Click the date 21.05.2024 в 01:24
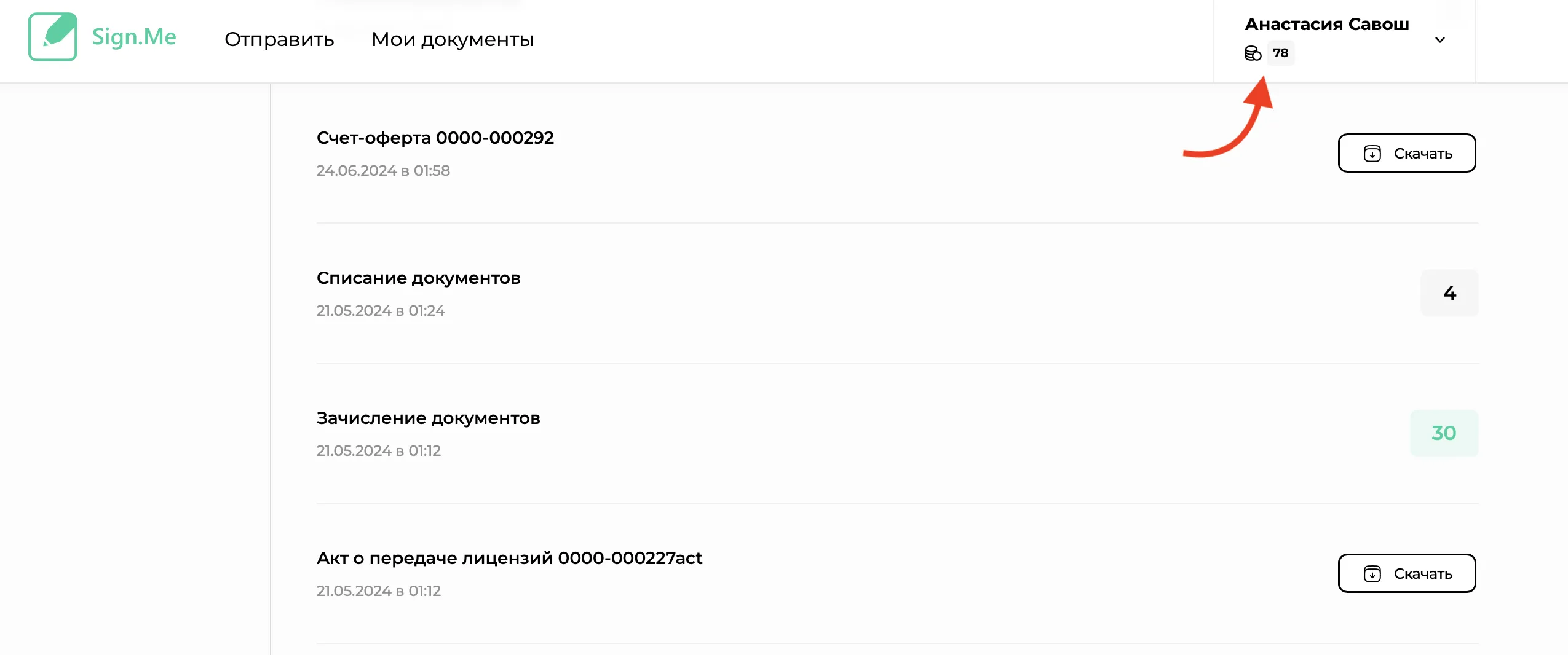1568x655 pixels. [x=381, y=310]
